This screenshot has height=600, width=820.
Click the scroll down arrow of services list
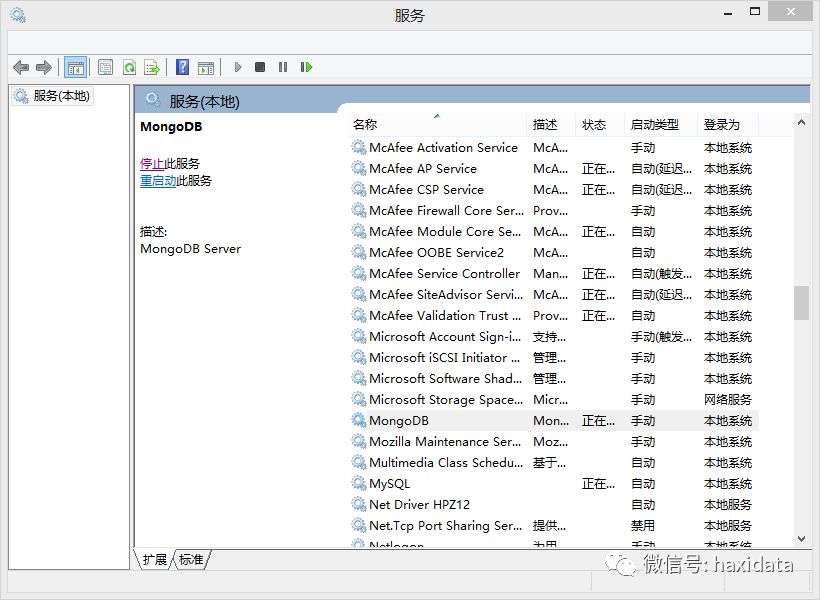(x=801, y=539)
